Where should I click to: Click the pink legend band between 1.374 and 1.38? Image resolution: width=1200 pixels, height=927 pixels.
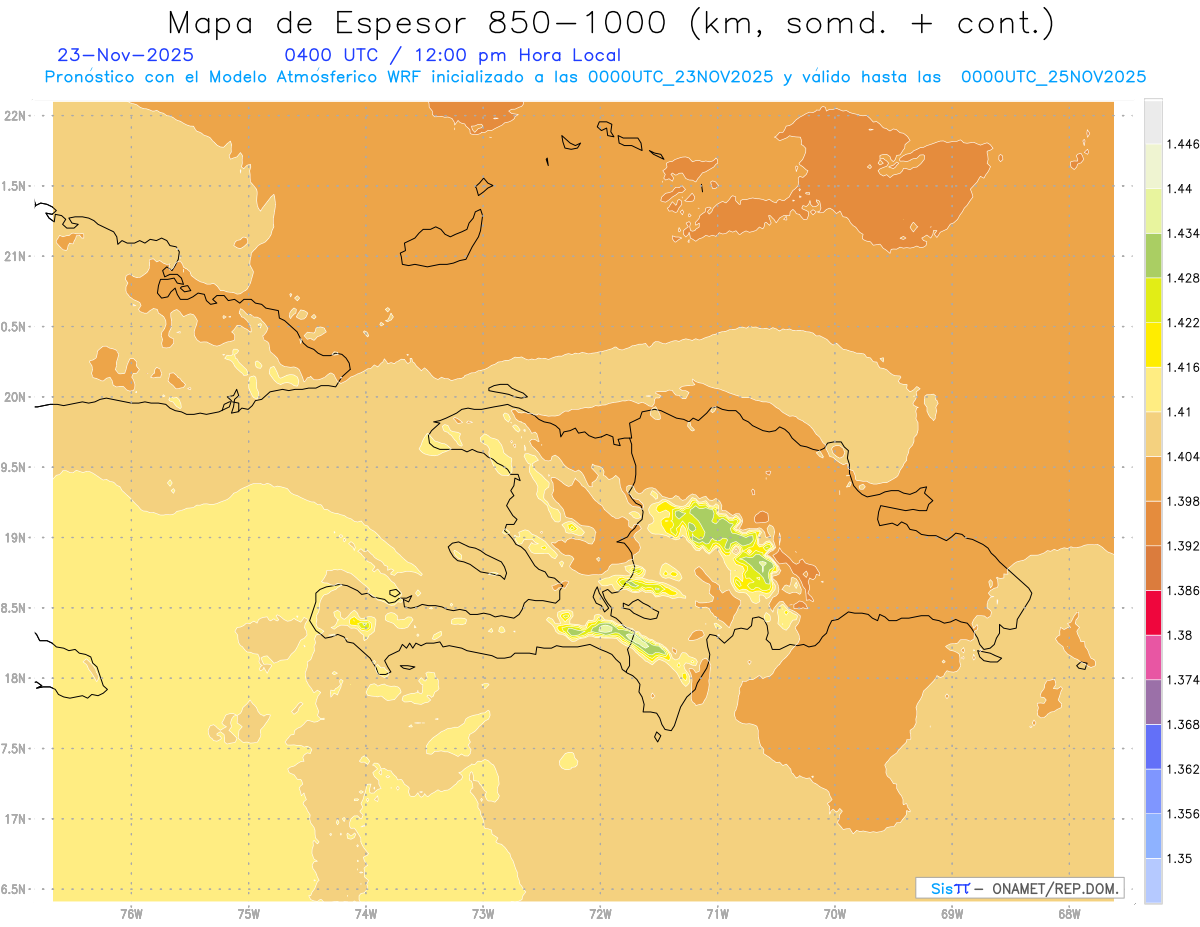coord(1153,656)
